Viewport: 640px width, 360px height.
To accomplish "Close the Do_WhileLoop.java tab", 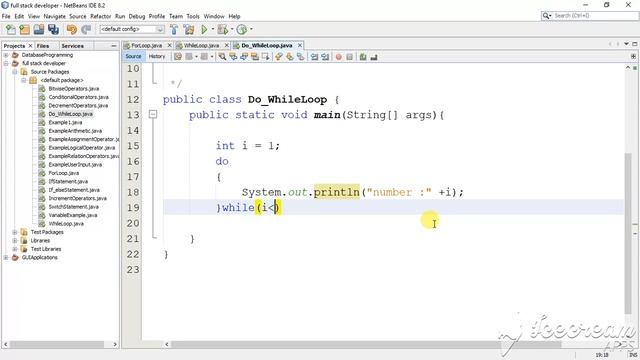I will tap(300, 45).
